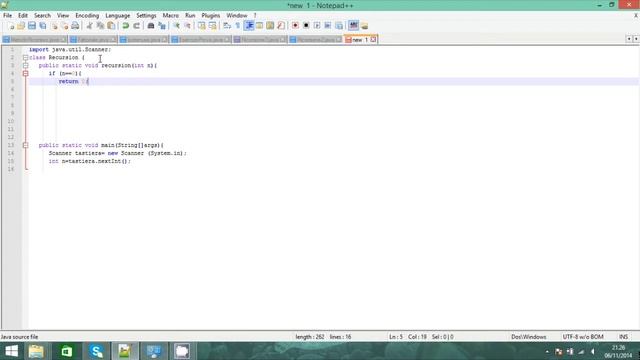Zoom out using the toolbar icon
This screenshot has width=640, height=360.
(187, 26)
